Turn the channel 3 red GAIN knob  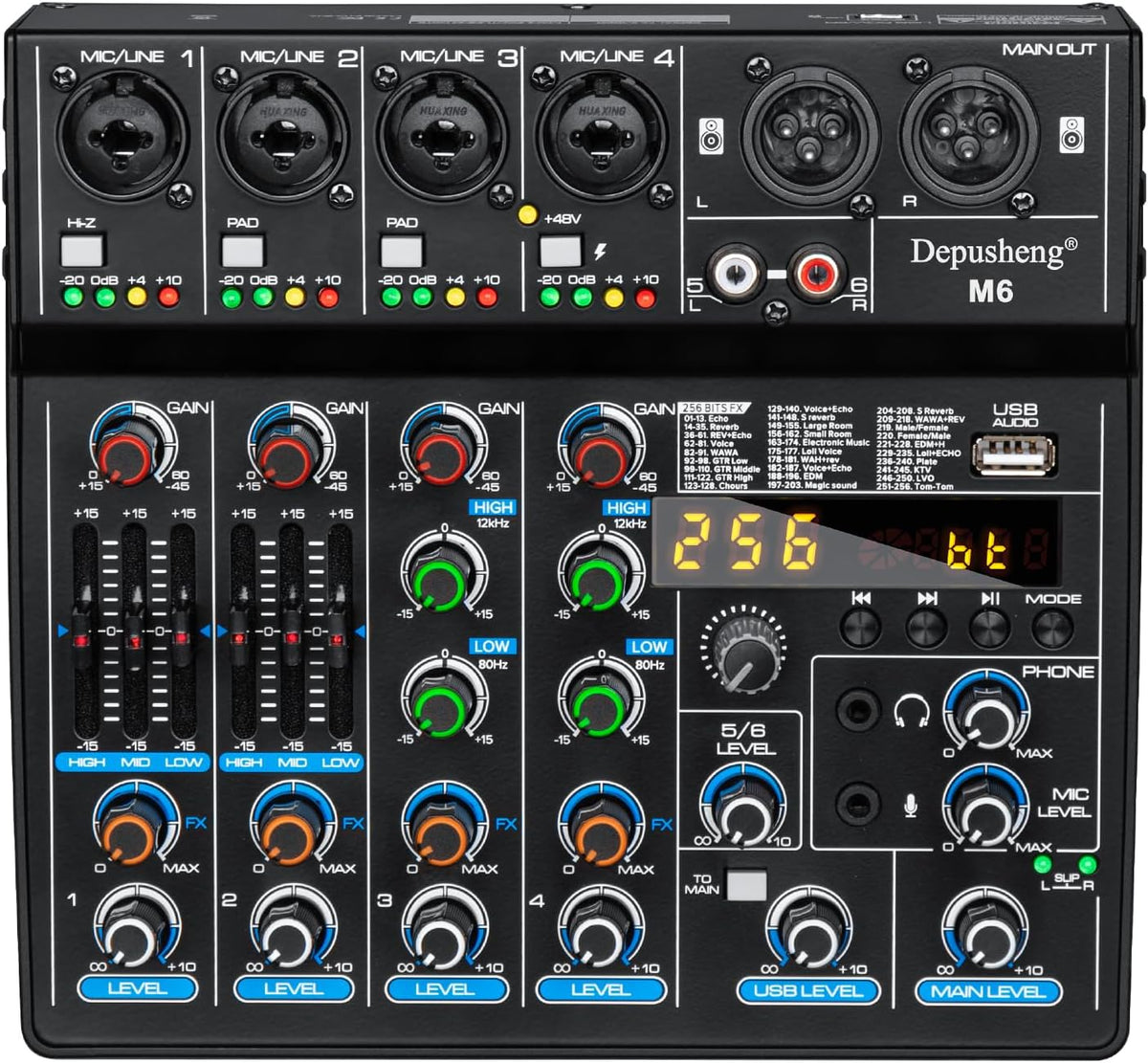[440, 457]
